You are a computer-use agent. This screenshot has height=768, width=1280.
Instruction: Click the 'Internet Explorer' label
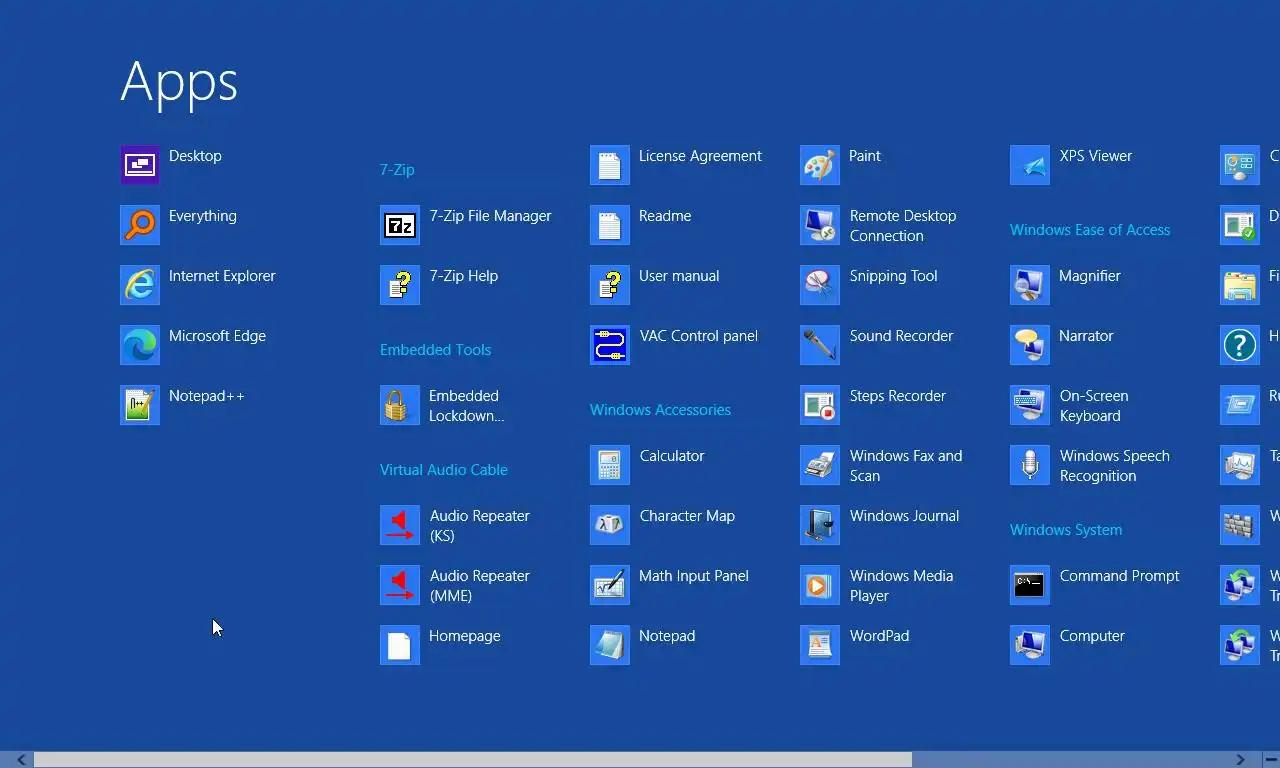[222, 276]
